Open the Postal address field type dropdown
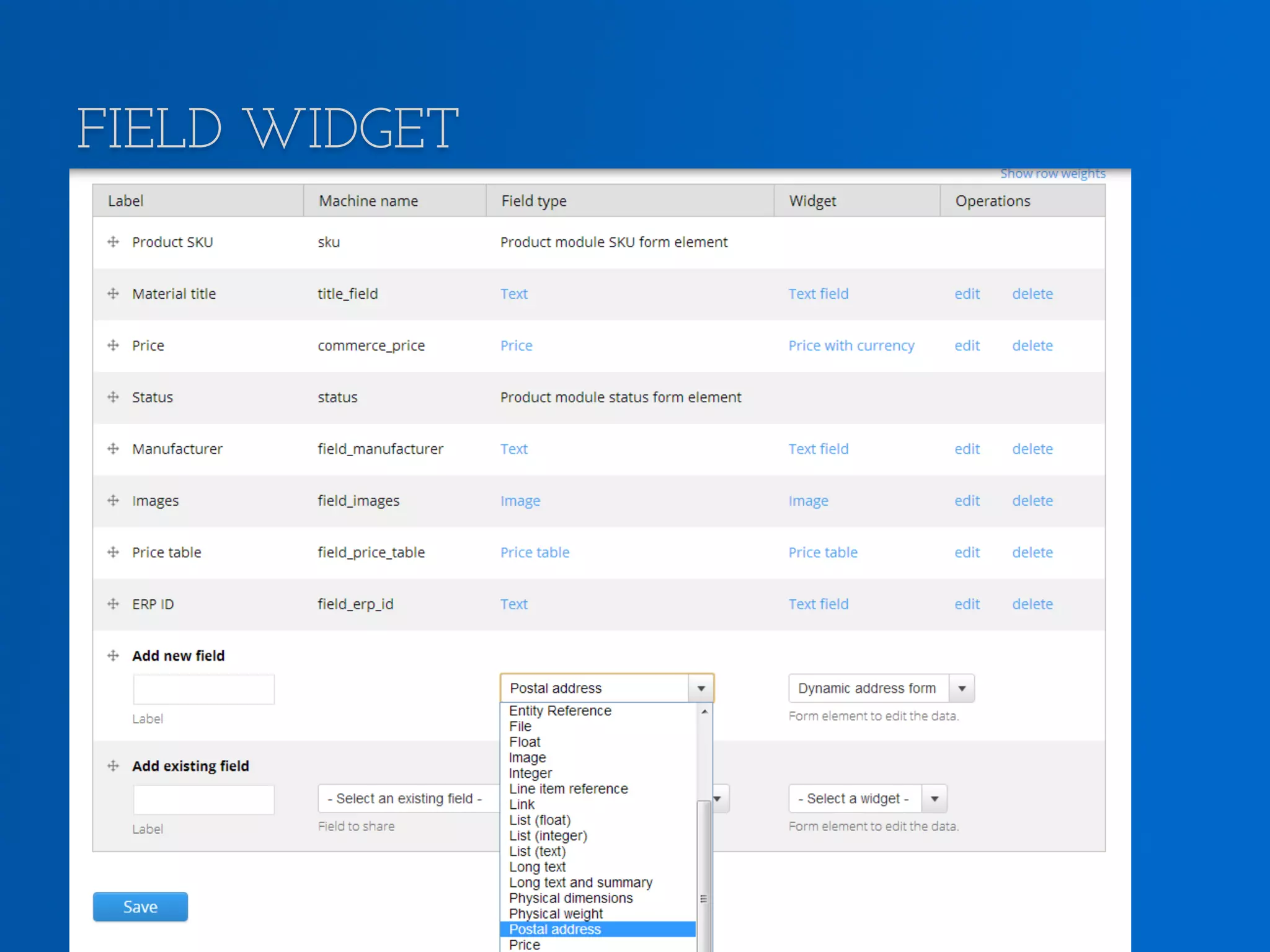Screen dimensions: 1270x952 tap(607, 688)
